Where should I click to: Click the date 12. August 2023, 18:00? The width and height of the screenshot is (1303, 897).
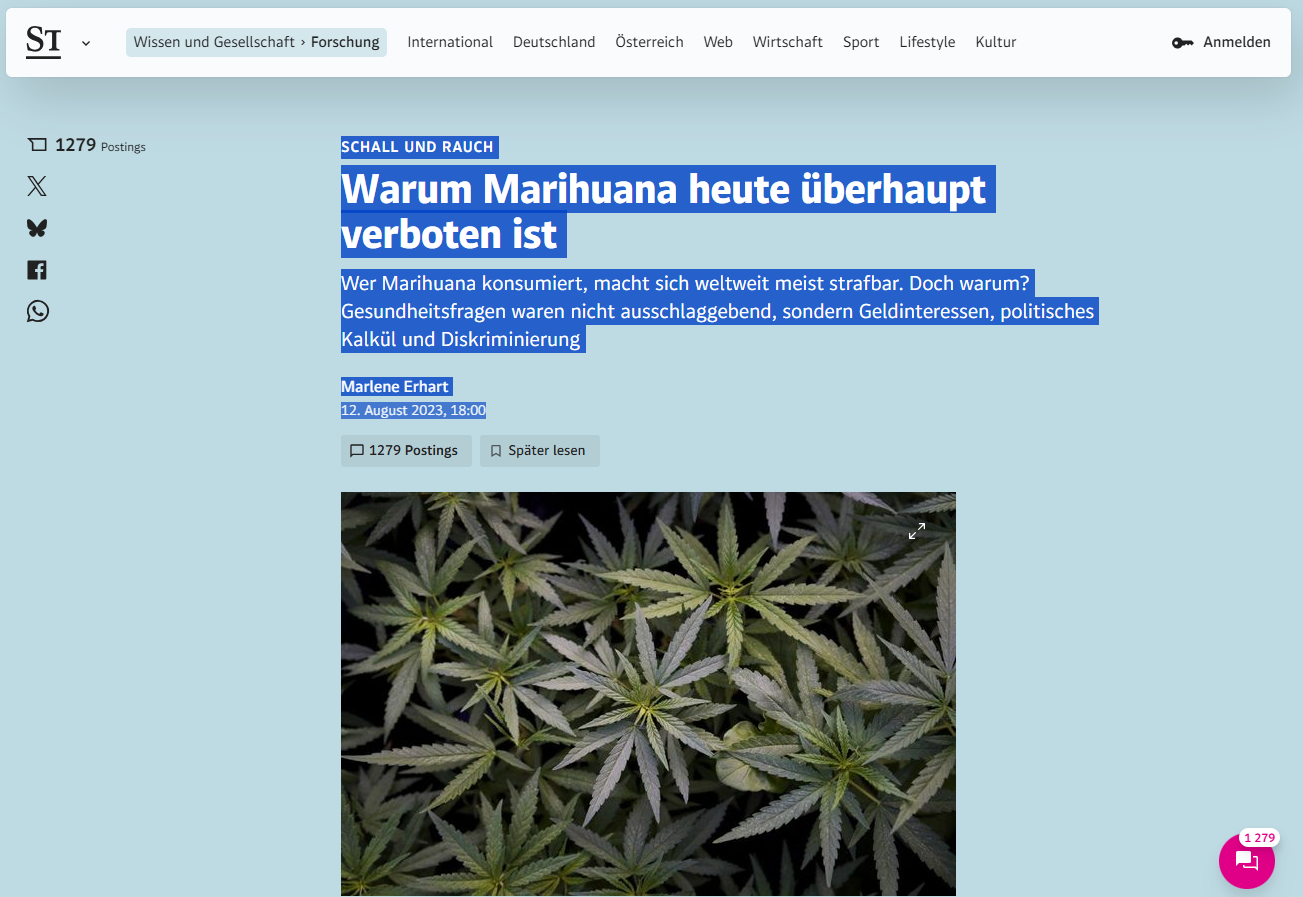pyautogui.click(x=413, y=410)
